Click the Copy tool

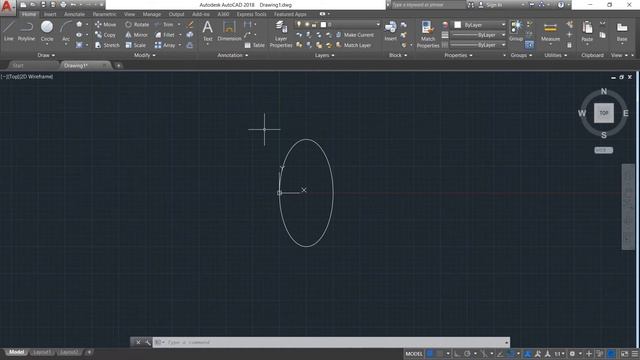[x=105, y=35]
